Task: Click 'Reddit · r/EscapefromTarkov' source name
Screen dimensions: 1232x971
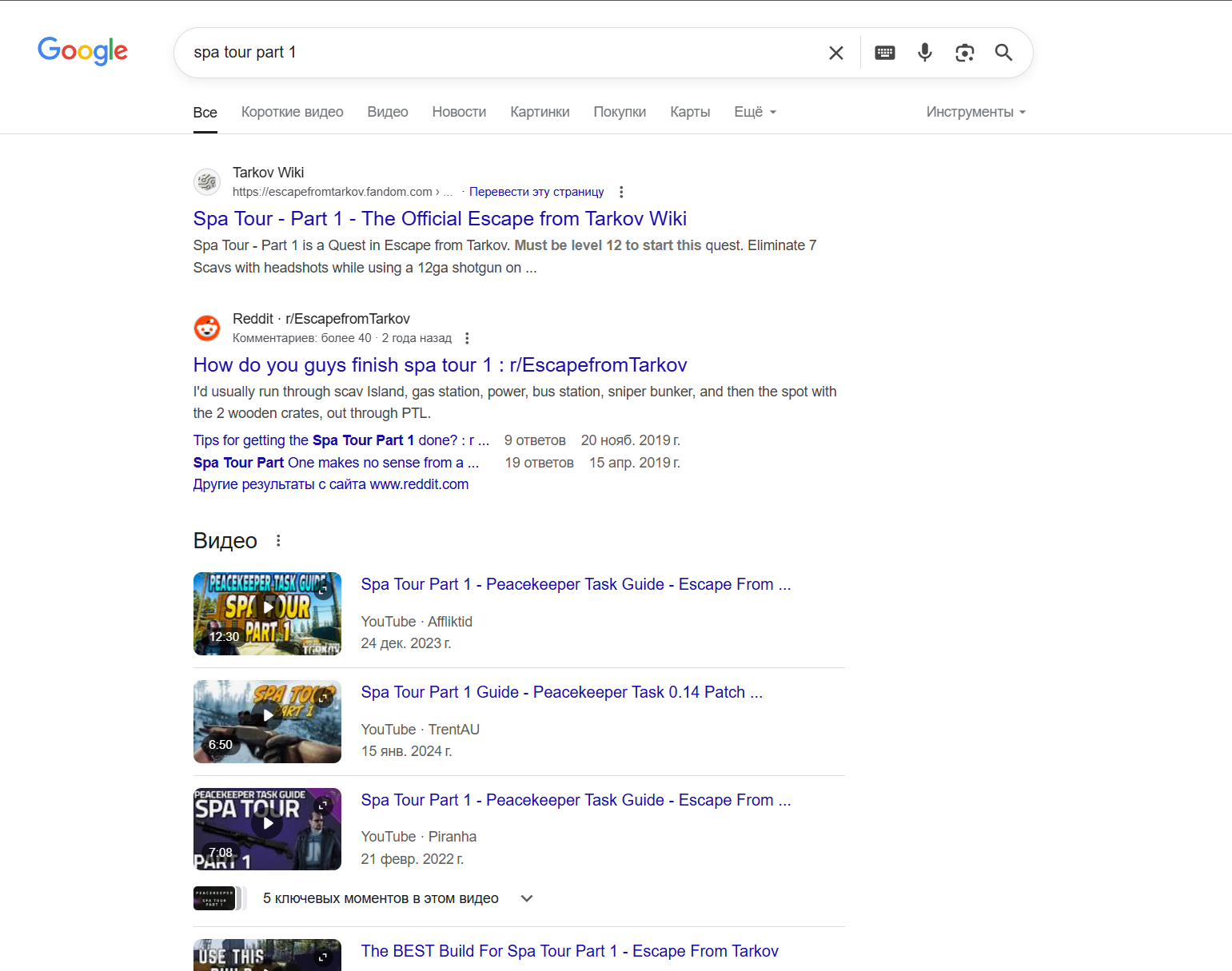Action: 321,319
